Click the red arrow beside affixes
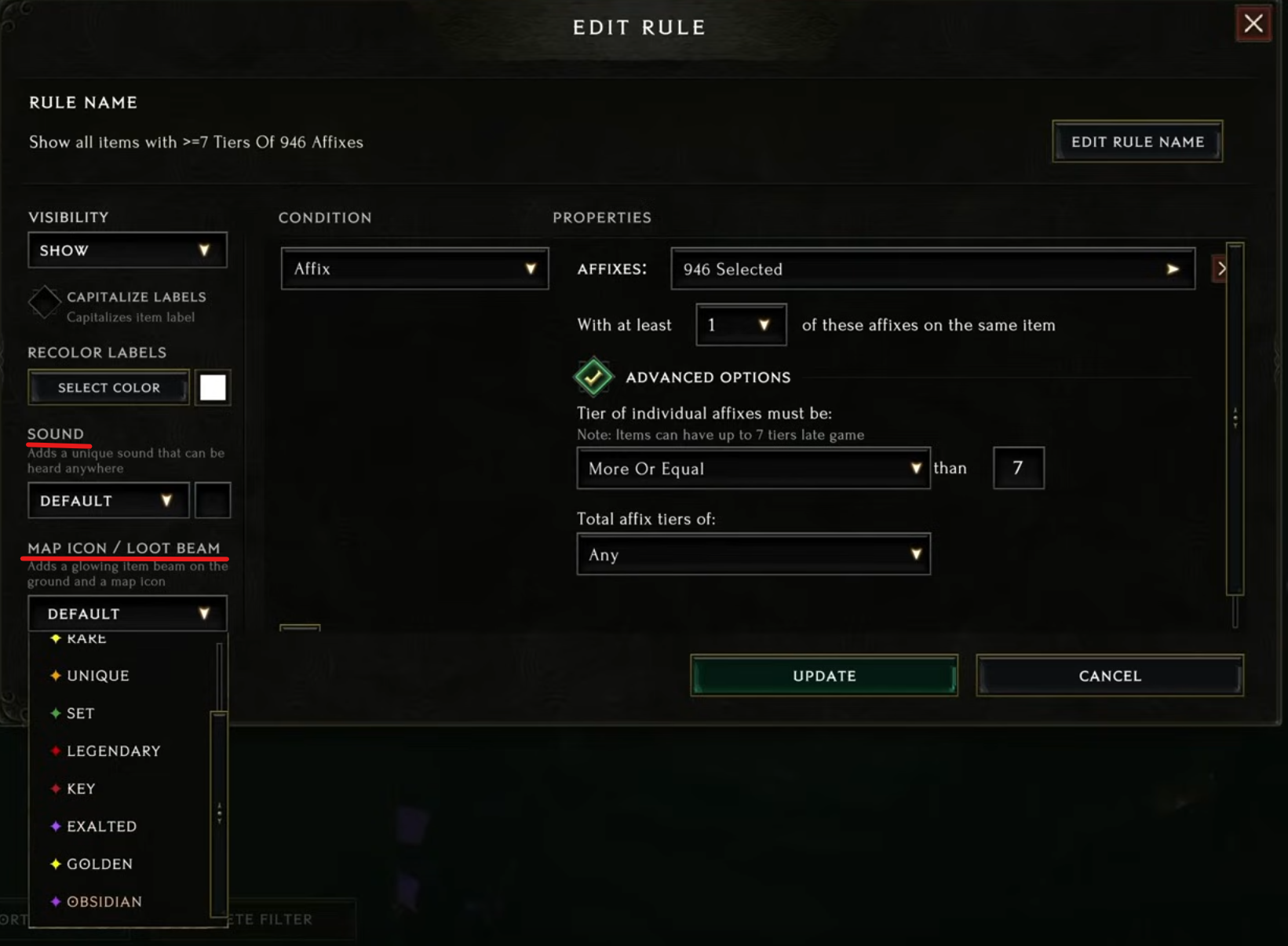1288x946 pixels. 1220,268
